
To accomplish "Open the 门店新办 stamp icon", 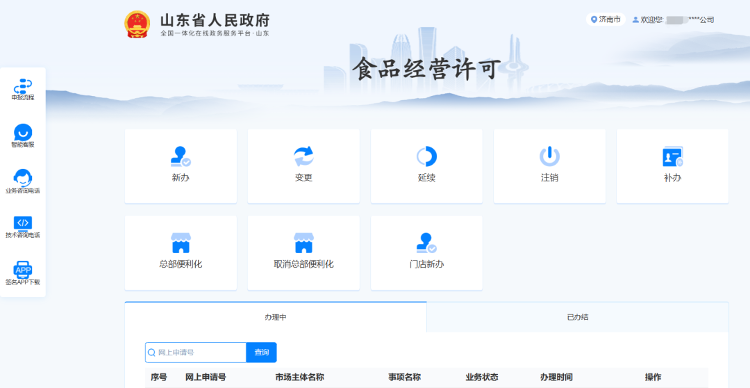I will [x=426, y=243].
